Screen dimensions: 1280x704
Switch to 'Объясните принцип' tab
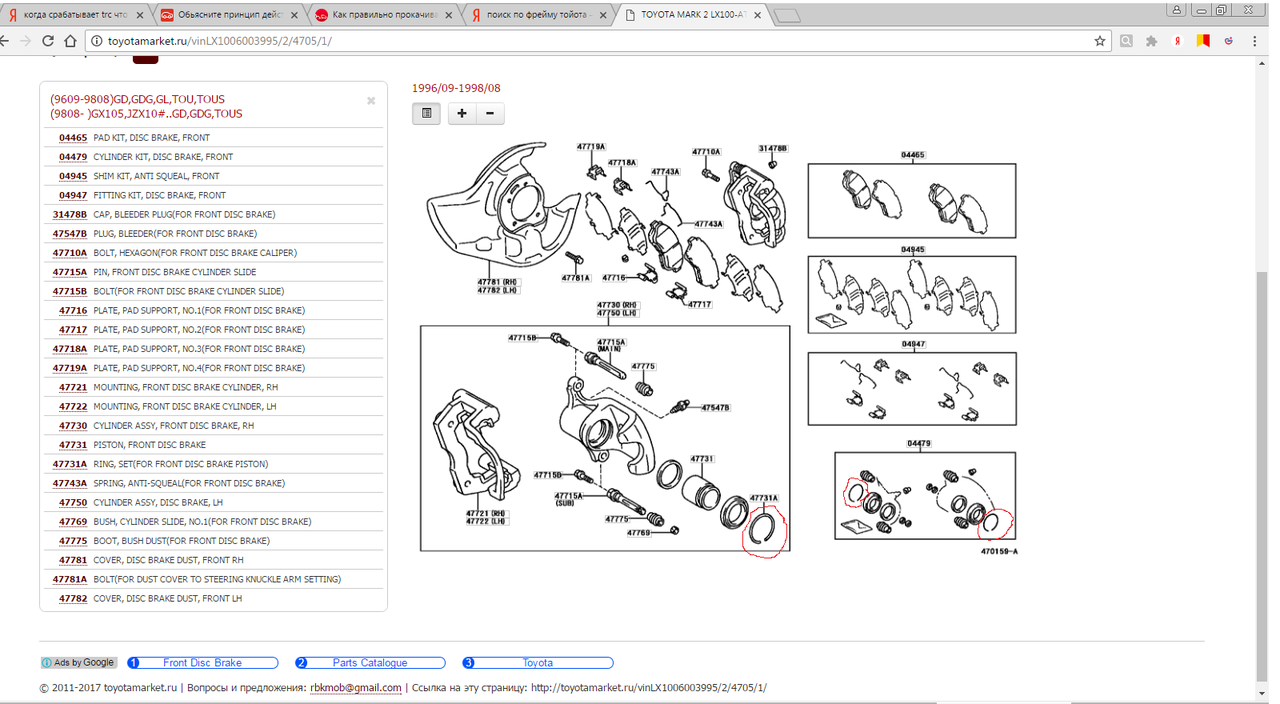(x=227, y=15)
